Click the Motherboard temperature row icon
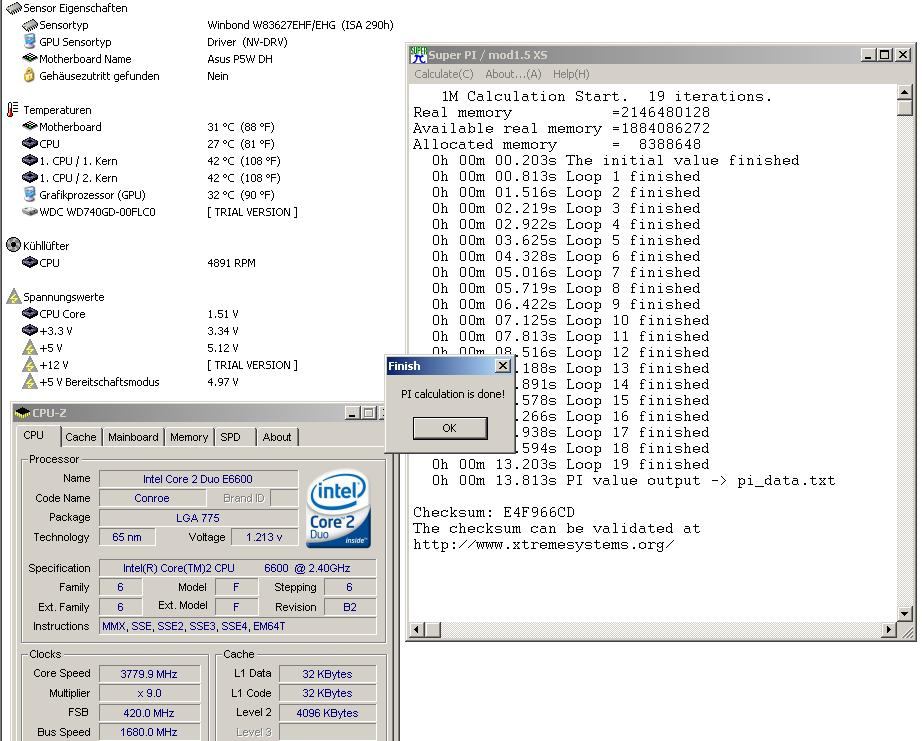Image resolution: width=922 pixels, height=741 pixels. pyautogui.click(x=29, y=126)
